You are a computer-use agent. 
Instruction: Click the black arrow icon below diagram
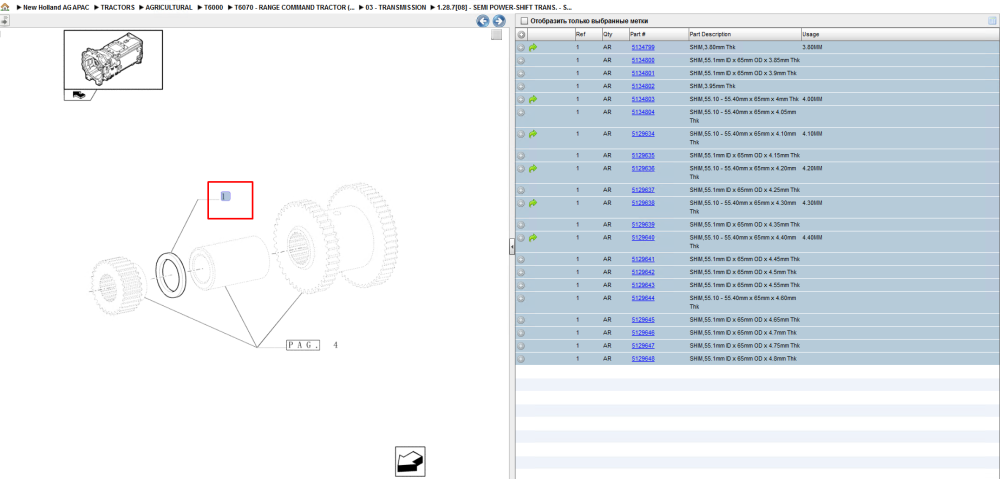pyautogui.click(x=410, y=461)
